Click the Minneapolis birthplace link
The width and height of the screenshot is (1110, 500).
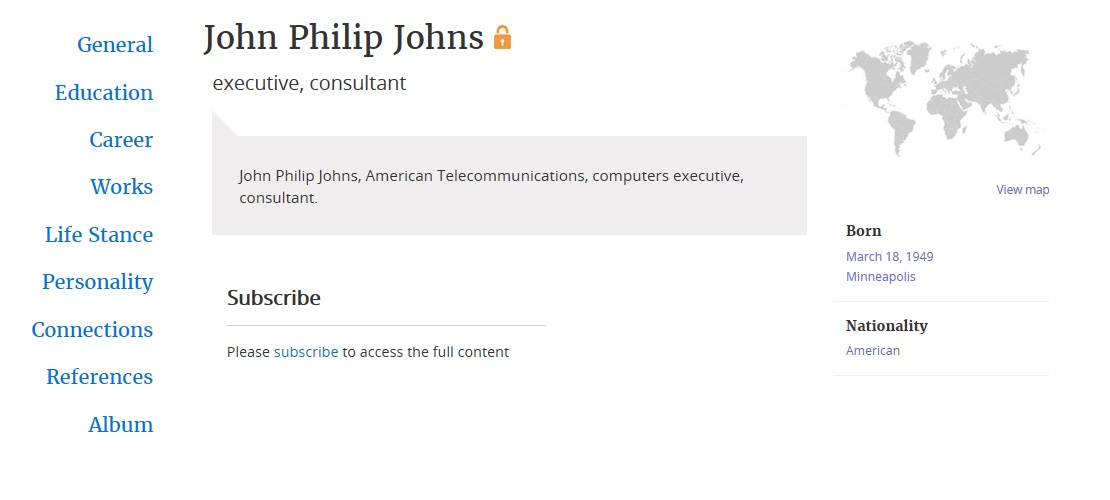click(880, 276)
